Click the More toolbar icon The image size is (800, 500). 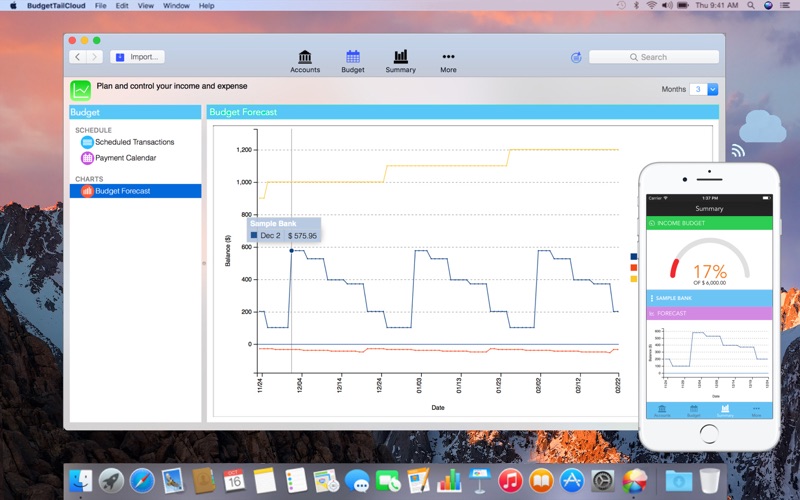[x=448, y=61]
